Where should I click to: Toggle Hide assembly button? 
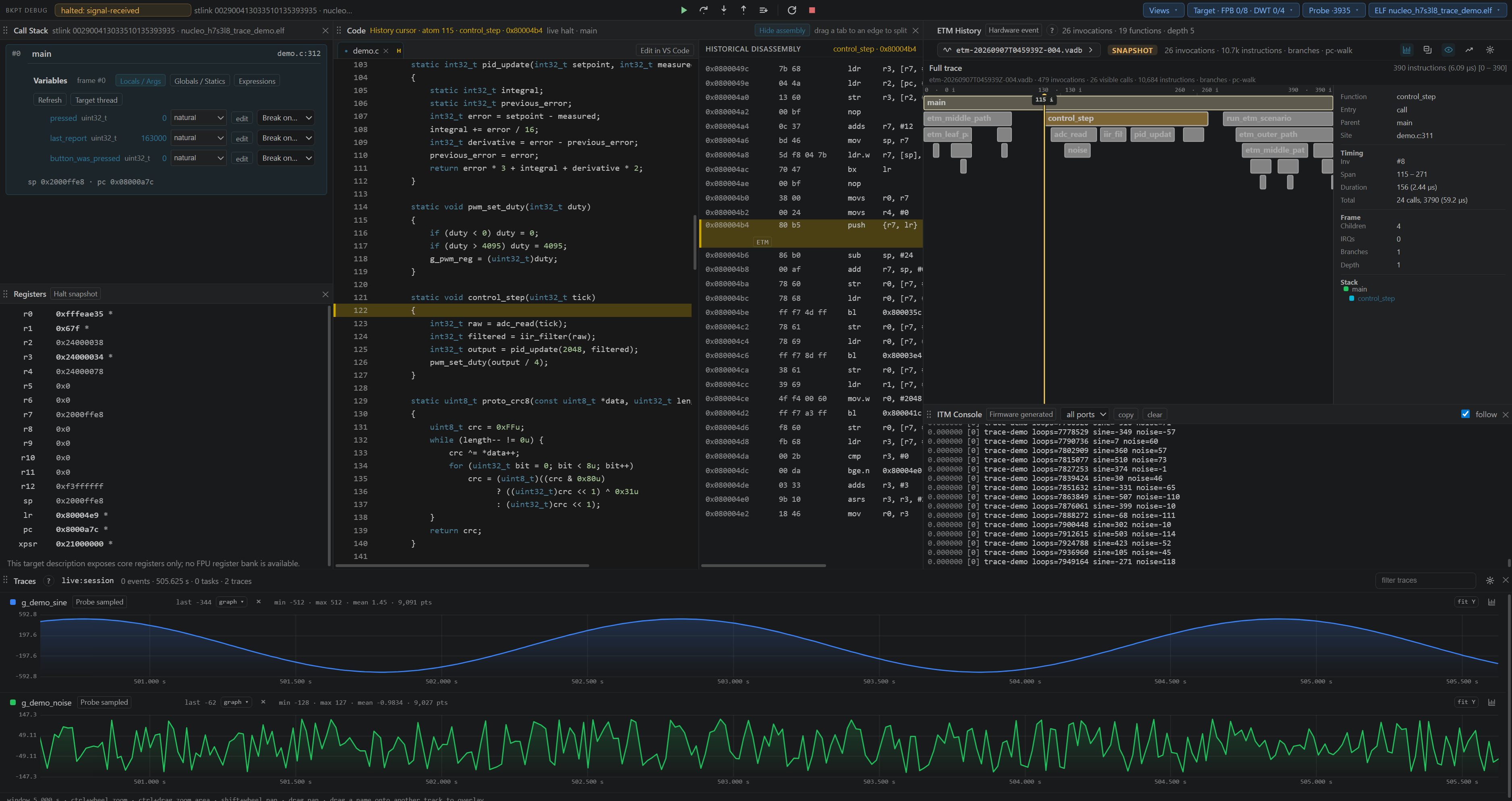(x=782, y=31)
